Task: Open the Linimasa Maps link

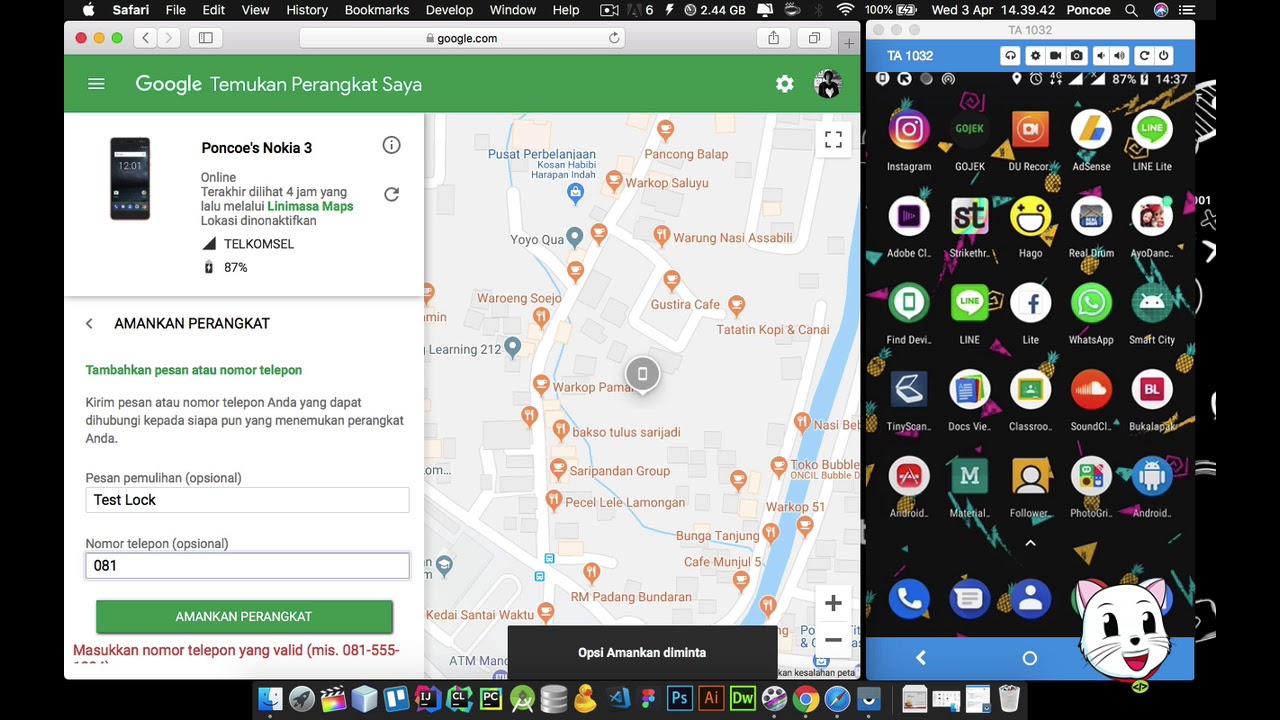Action: click(310, 206)
